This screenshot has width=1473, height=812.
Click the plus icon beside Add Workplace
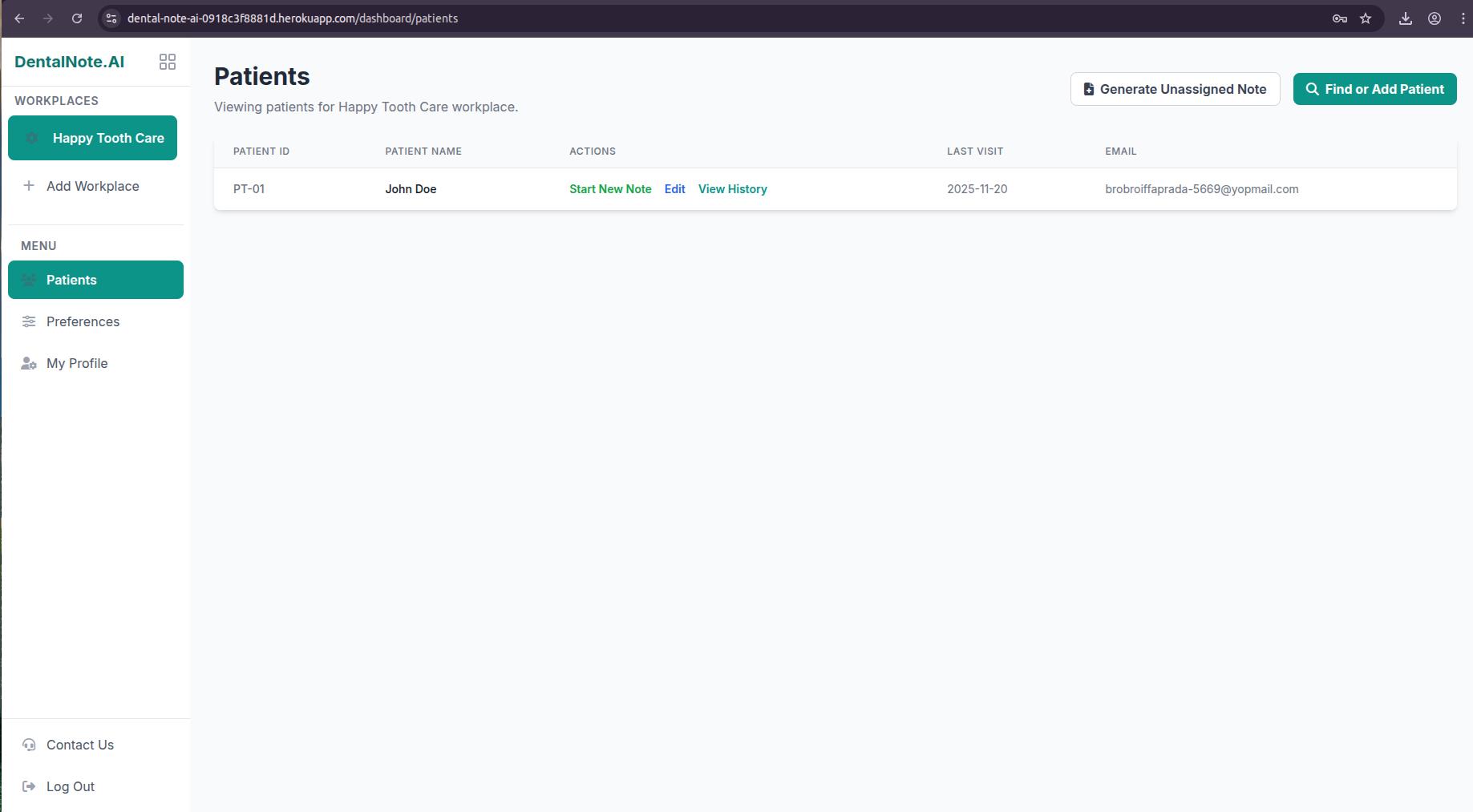29,186
